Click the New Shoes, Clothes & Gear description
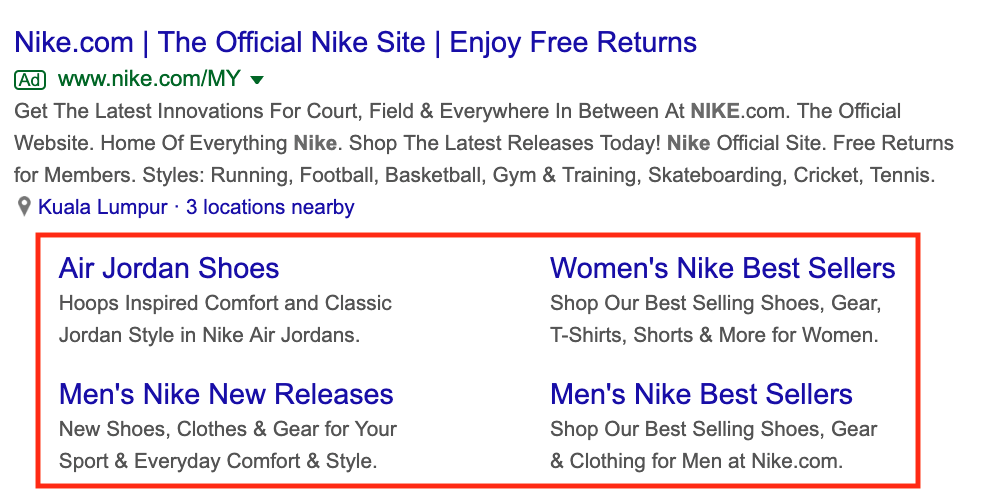990x496 pixels. pyautogui.click(x=228, y=445)
